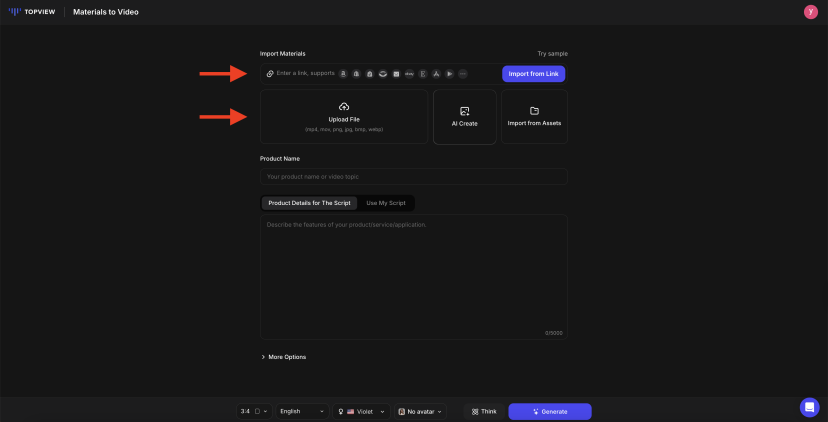Select Product Details for The Script tab
828x422 pixels.
tap(308, 203)
